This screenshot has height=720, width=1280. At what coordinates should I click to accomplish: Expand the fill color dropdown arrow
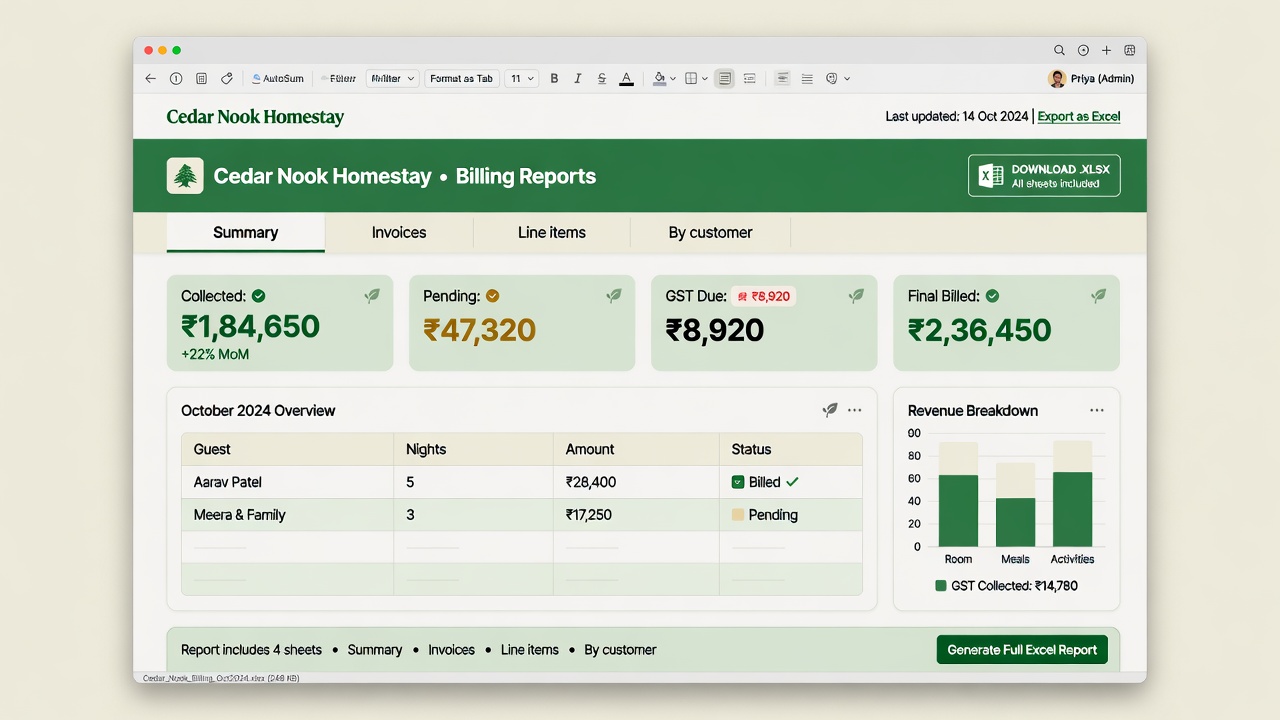(x=673, y=78)
